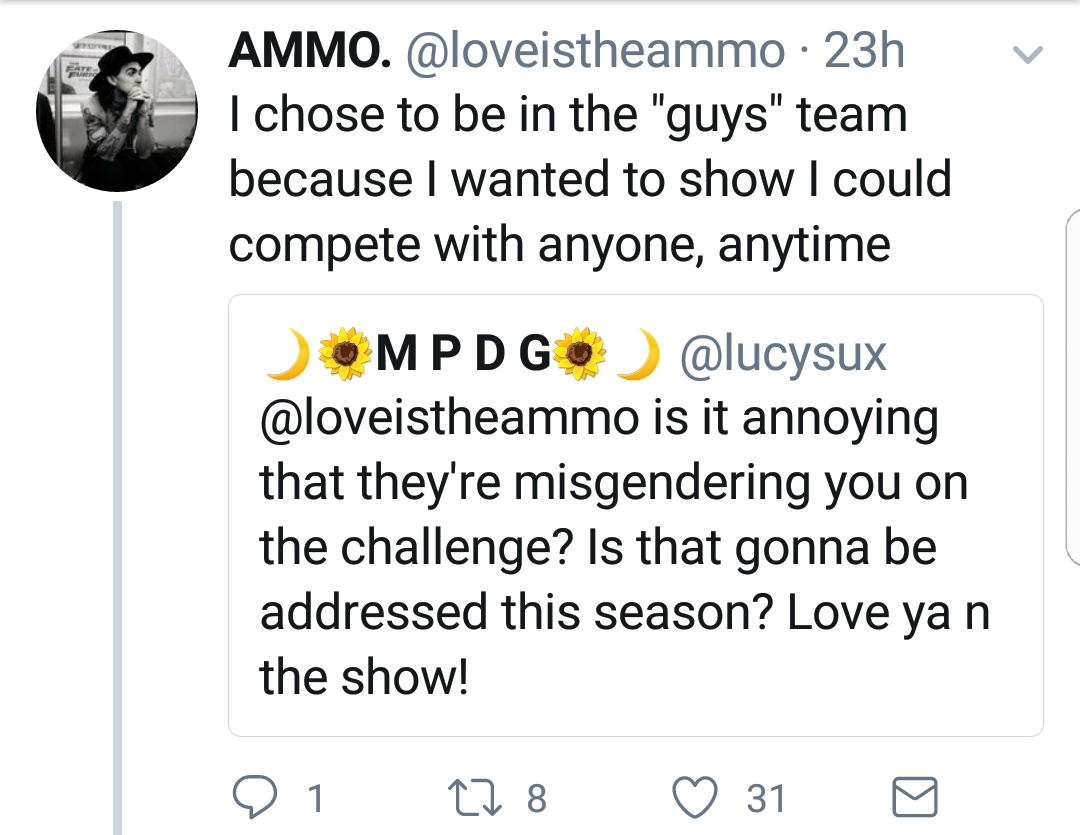Open the AMMO. display name profile

310,50
